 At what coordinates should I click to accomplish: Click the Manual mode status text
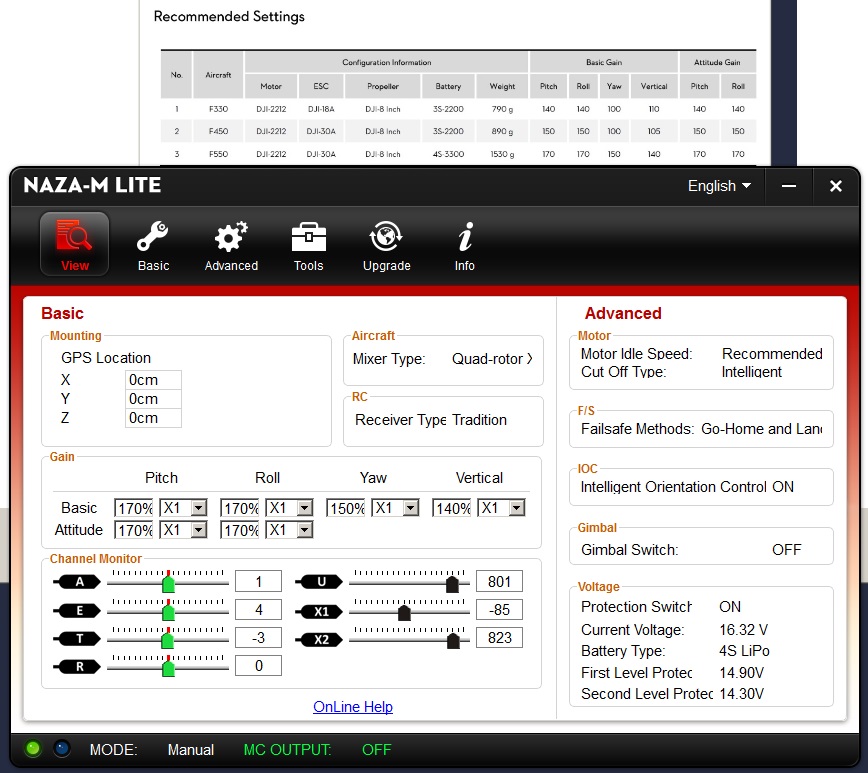click(191, 750)
